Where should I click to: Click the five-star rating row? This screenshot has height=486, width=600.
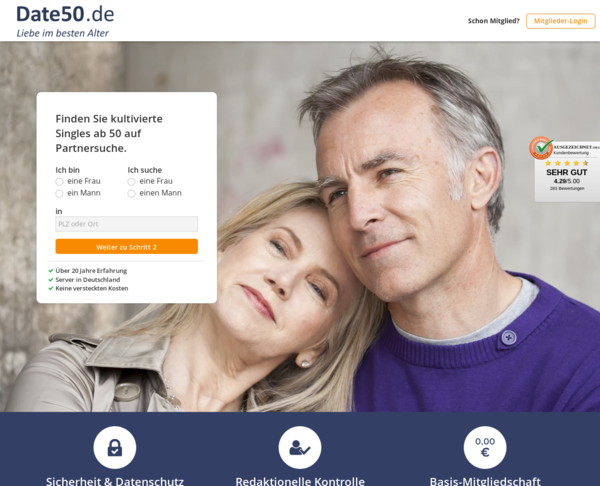[x=567, y=163]
